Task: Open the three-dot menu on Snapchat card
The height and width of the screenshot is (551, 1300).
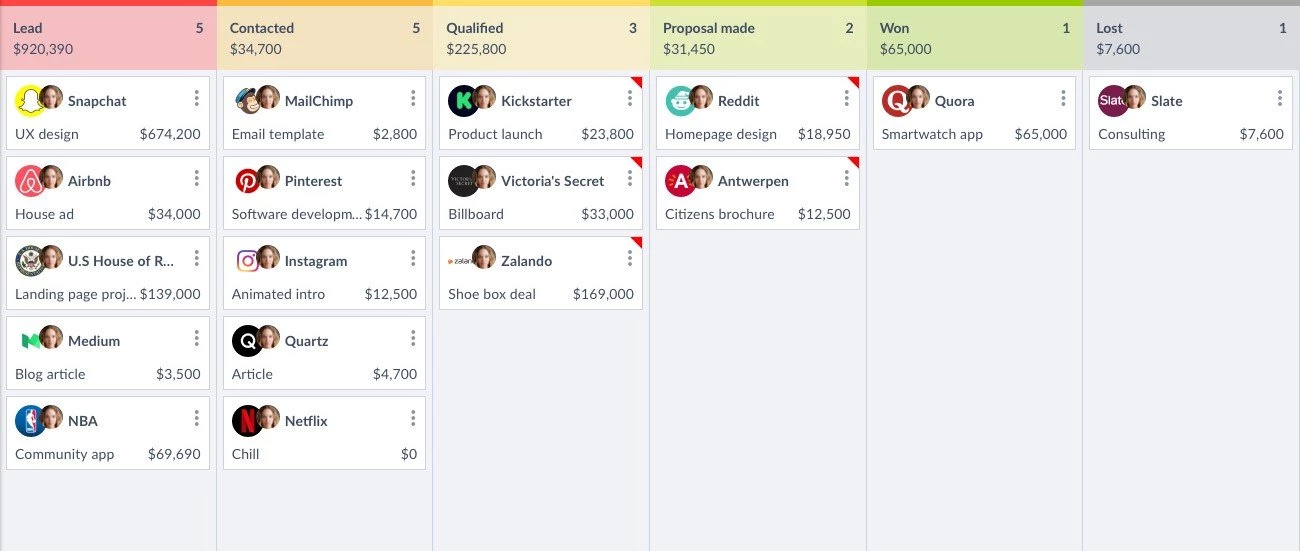Action: 197,98
